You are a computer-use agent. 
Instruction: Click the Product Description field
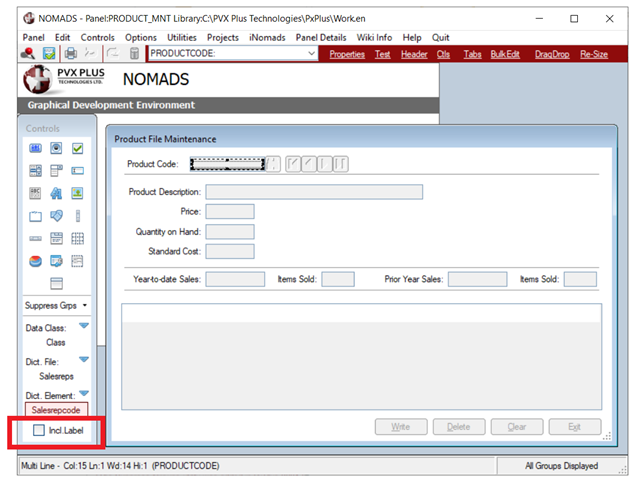click(313, 192)
